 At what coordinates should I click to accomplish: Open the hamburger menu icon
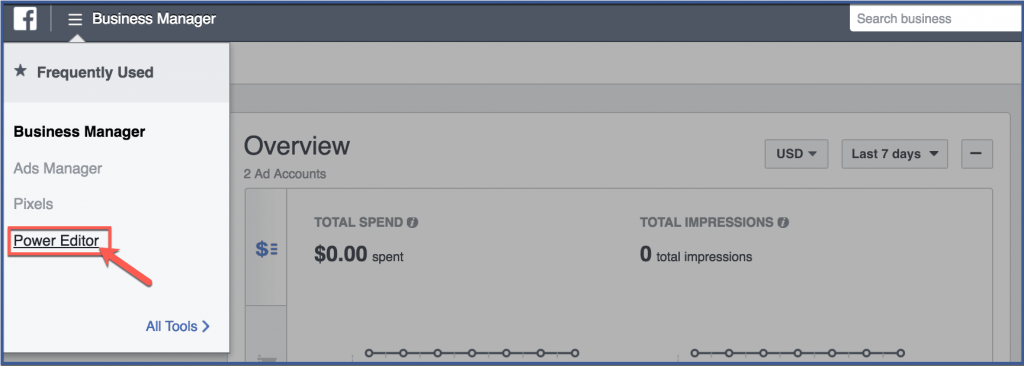(x=75, y=20)
